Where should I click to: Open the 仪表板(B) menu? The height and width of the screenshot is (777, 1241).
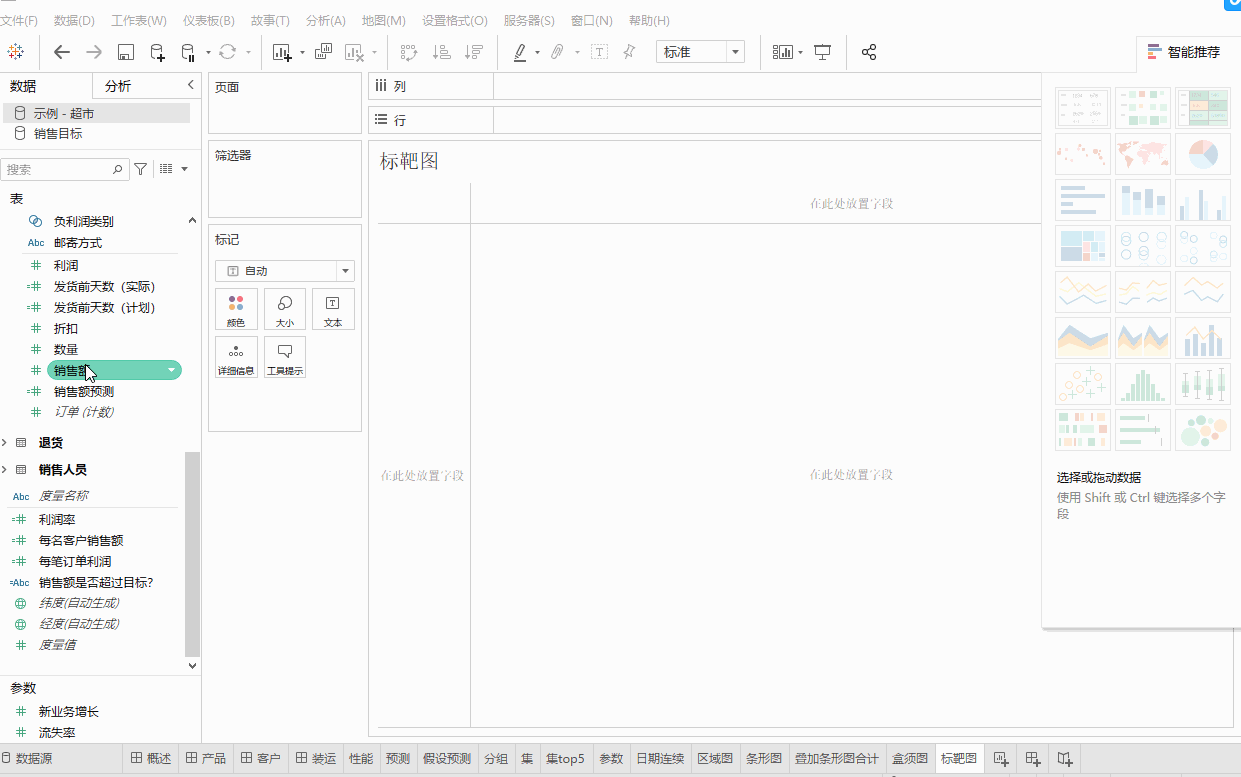coord(209,21)
